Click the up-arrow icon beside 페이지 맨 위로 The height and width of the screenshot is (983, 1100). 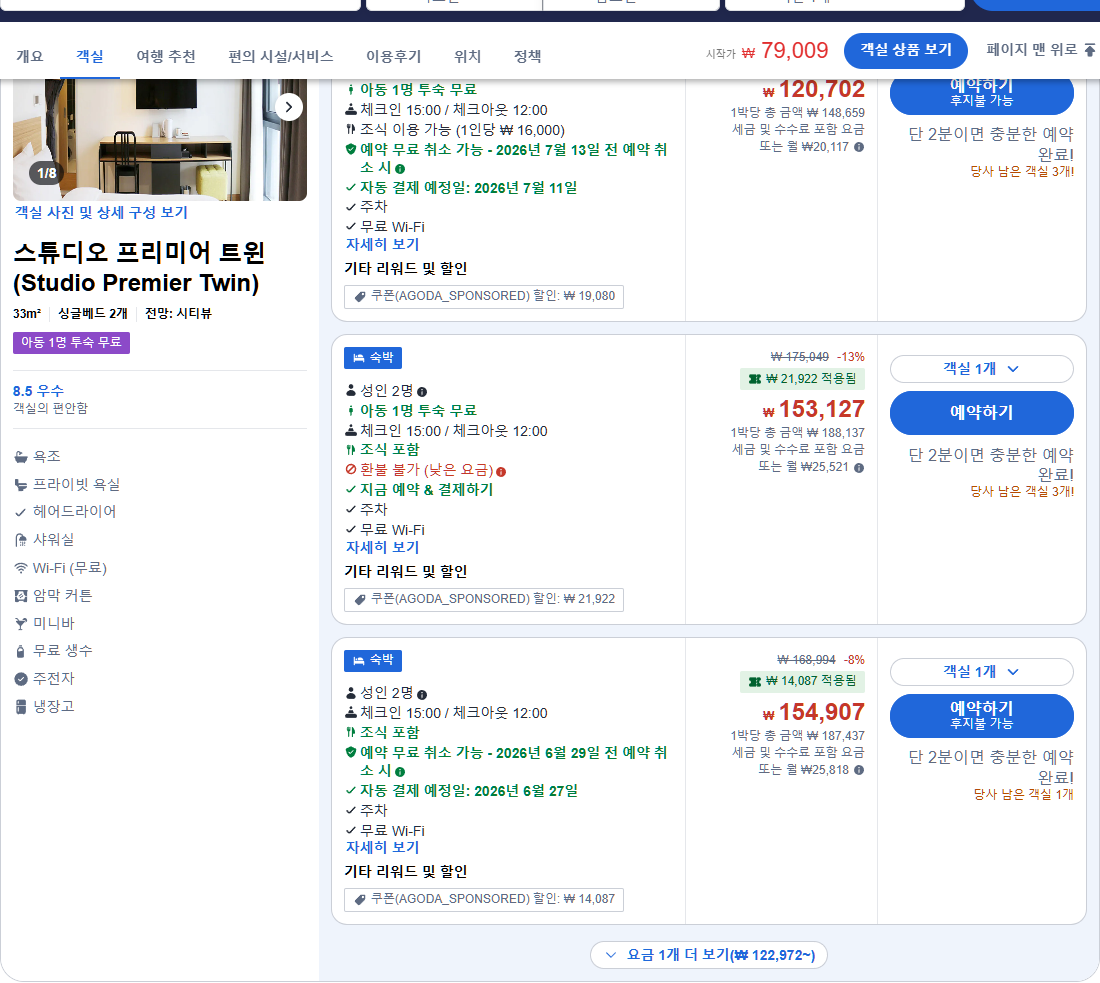(1089, 50)
